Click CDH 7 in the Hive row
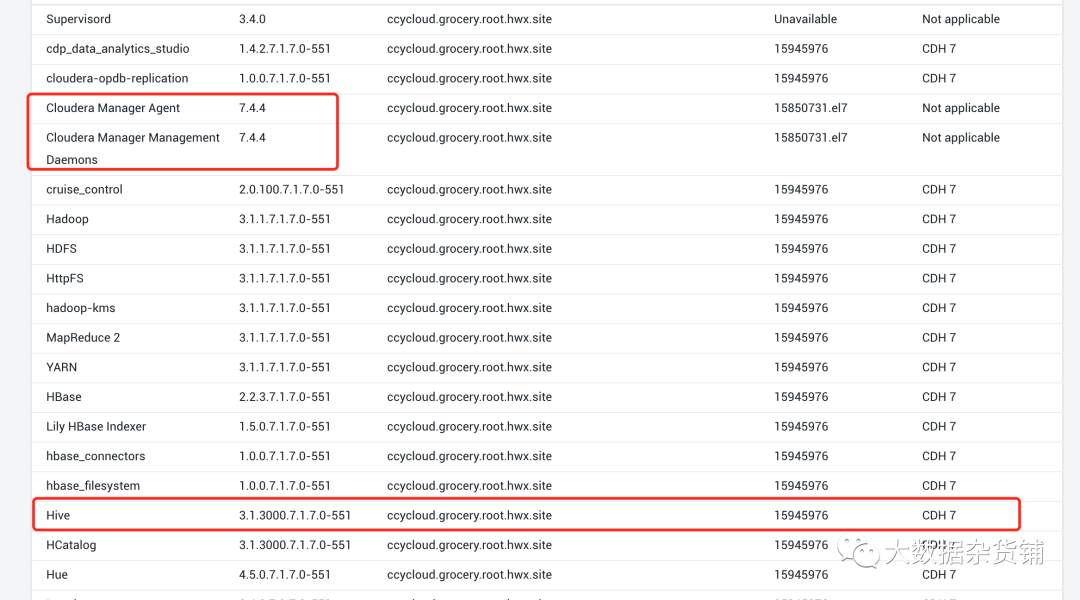The height and width of the screenshot is (600, 1080). (939, 515)
